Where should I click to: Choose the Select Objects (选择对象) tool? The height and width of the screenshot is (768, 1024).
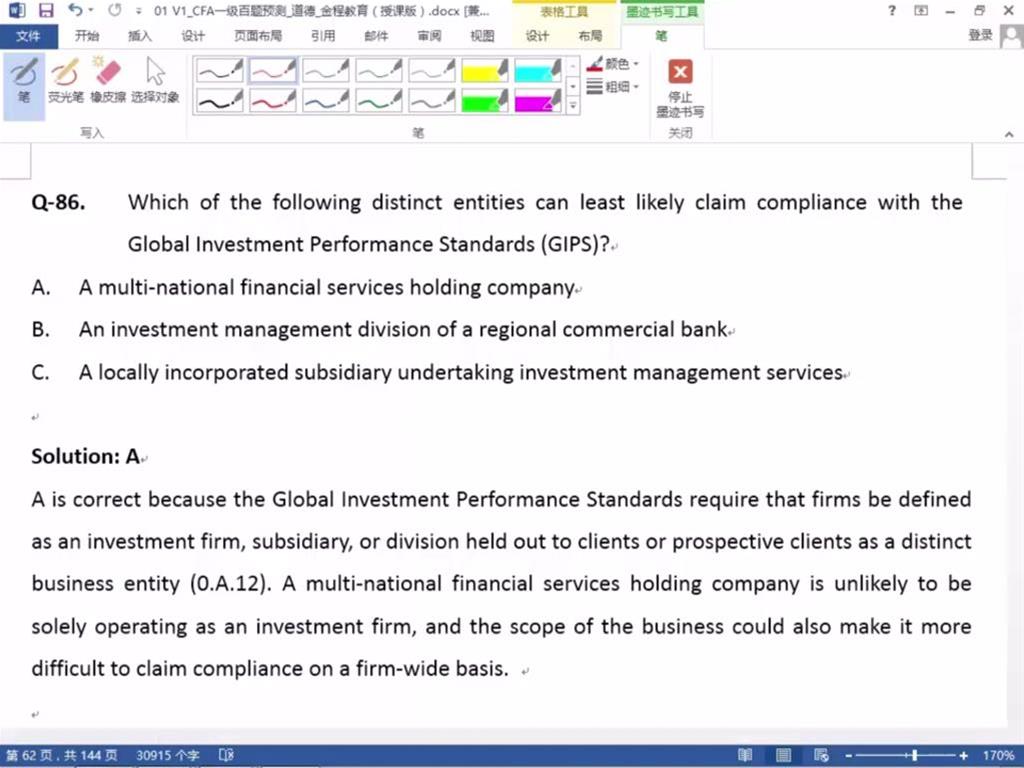(x=155, y=82)
